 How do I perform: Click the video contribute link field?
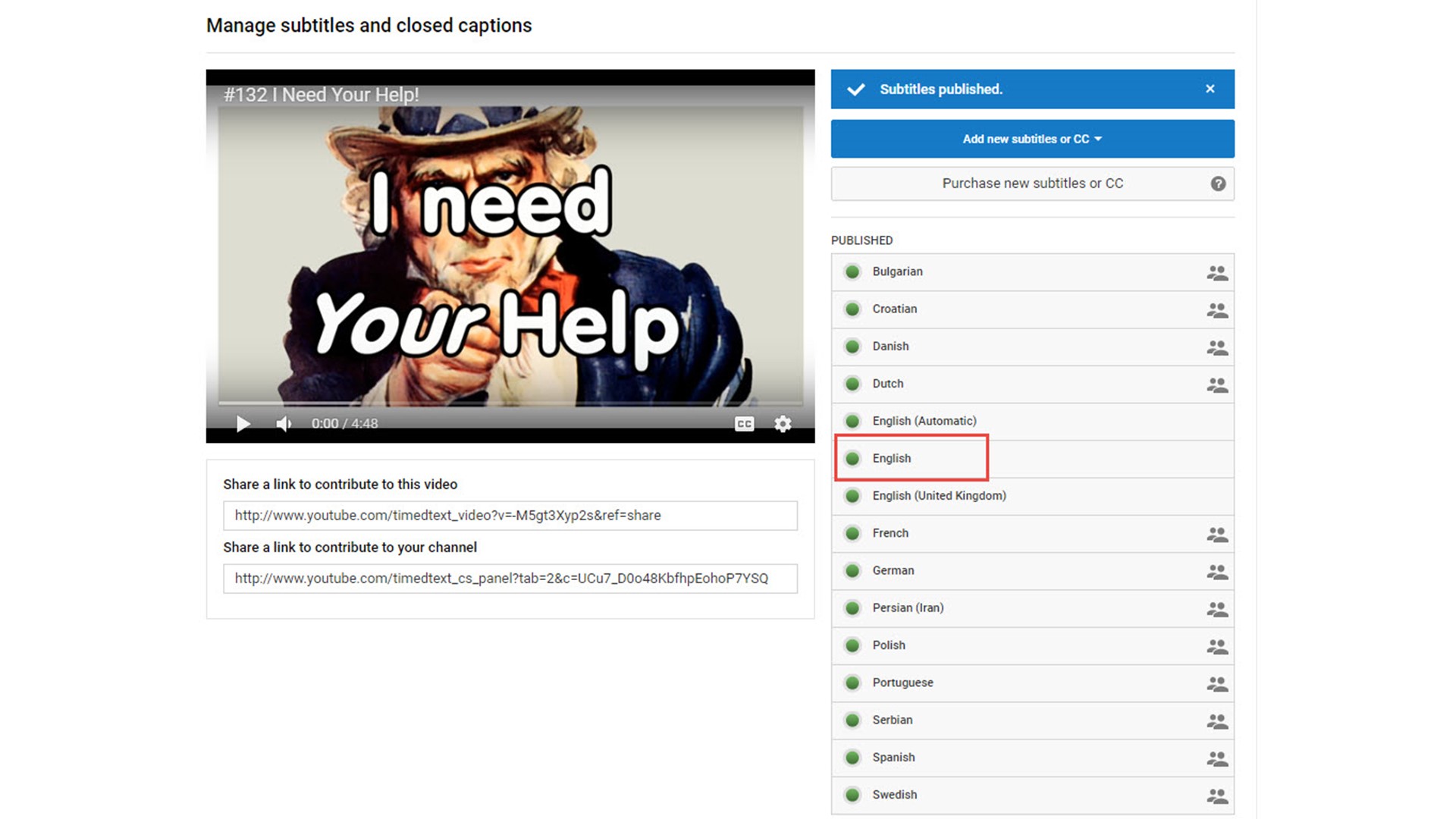[510, 516]
